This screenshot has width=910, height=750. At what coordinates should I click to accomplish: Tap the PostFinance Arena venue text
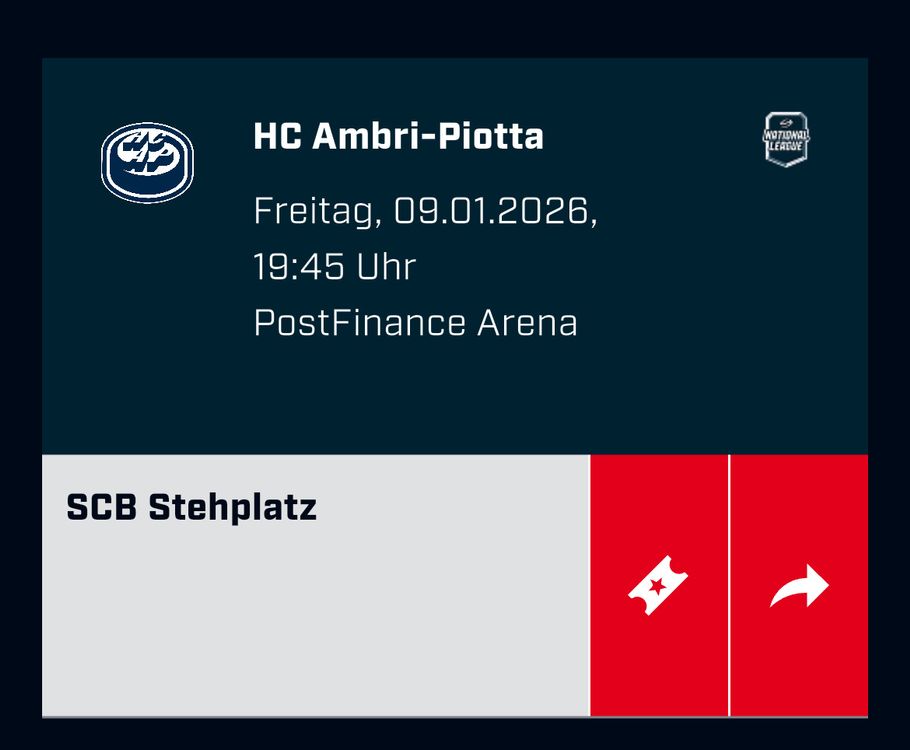[416, 323]
